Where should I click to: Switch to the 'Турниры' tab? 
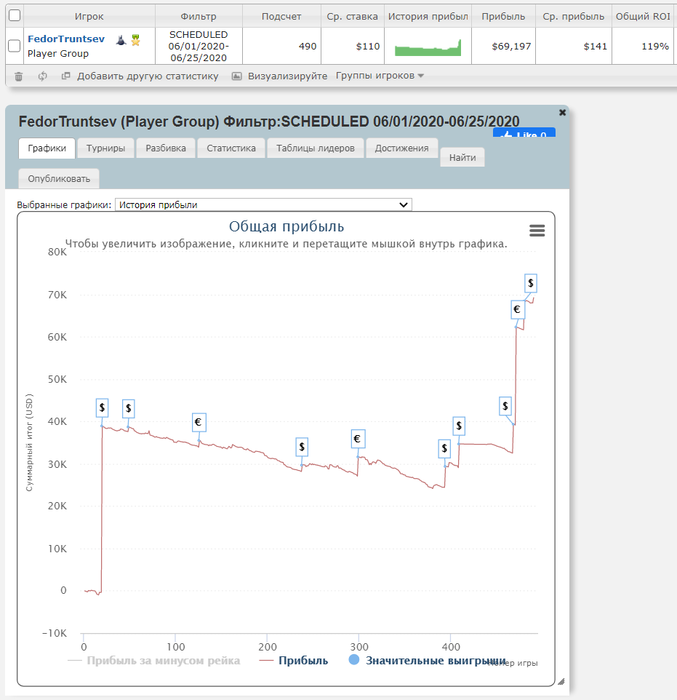point(106,148)
